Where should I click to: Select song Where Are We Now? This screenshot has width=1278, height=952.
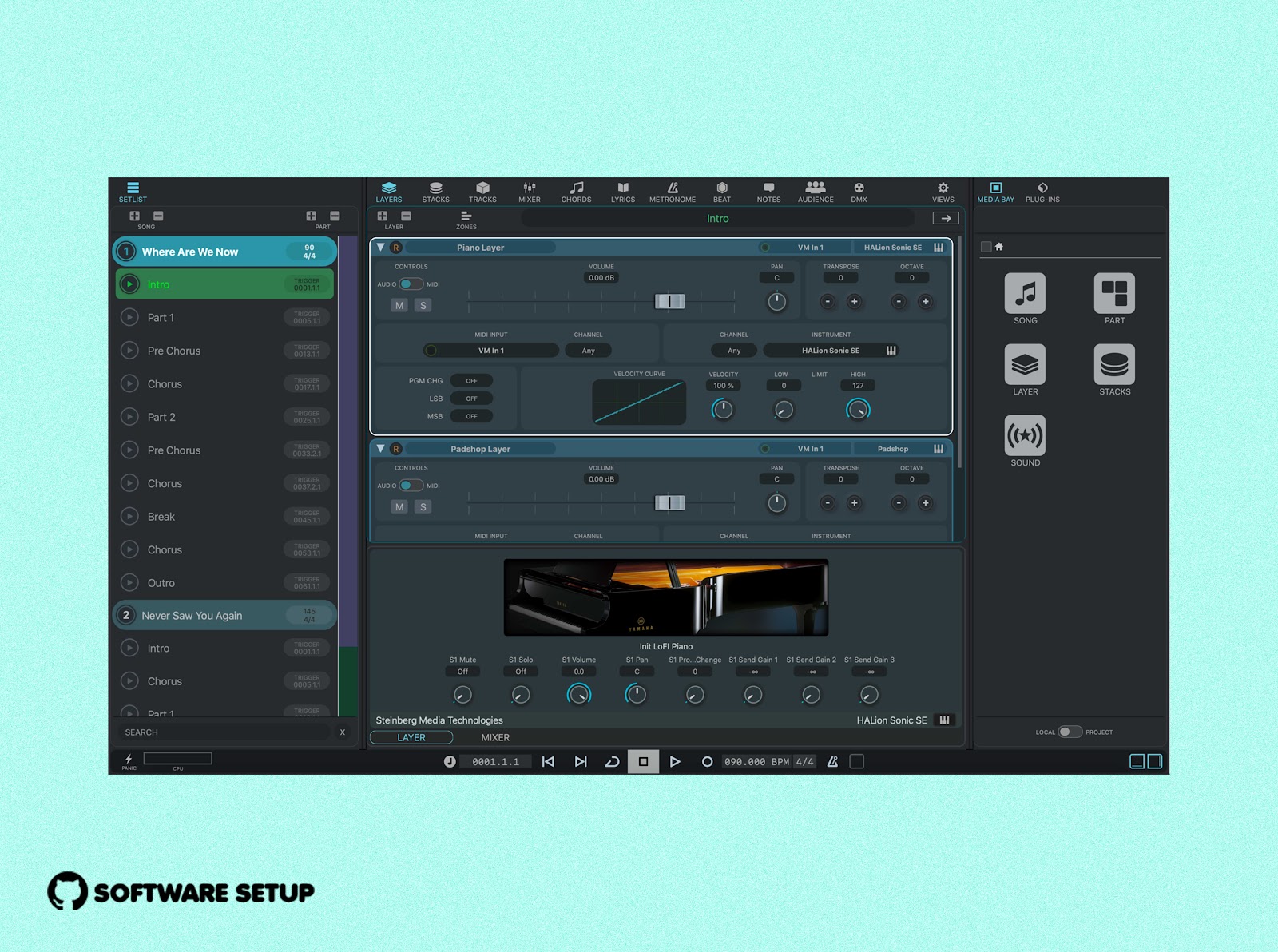224,252
